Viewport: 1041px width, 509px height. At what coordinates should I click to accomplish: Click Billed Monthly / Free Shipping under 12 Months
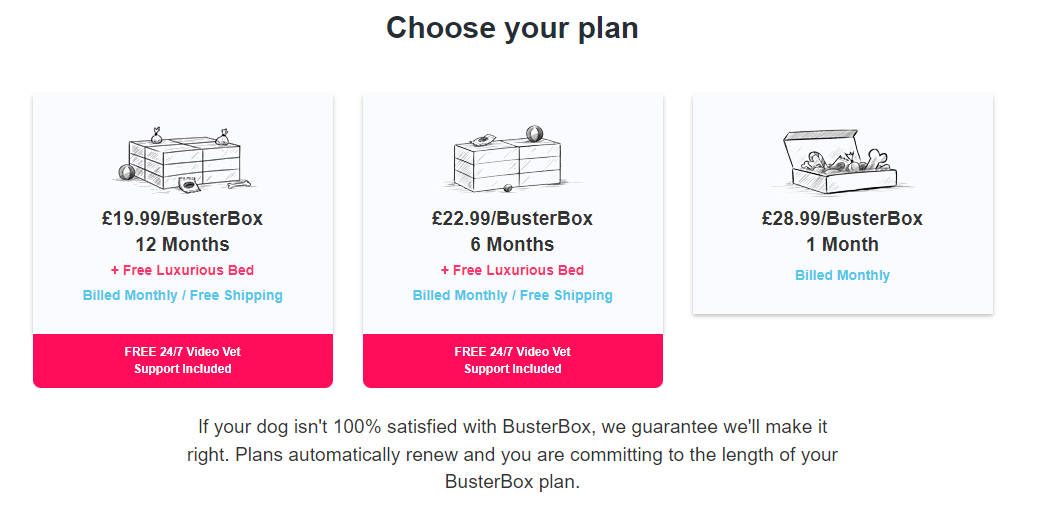pos(182,295)
